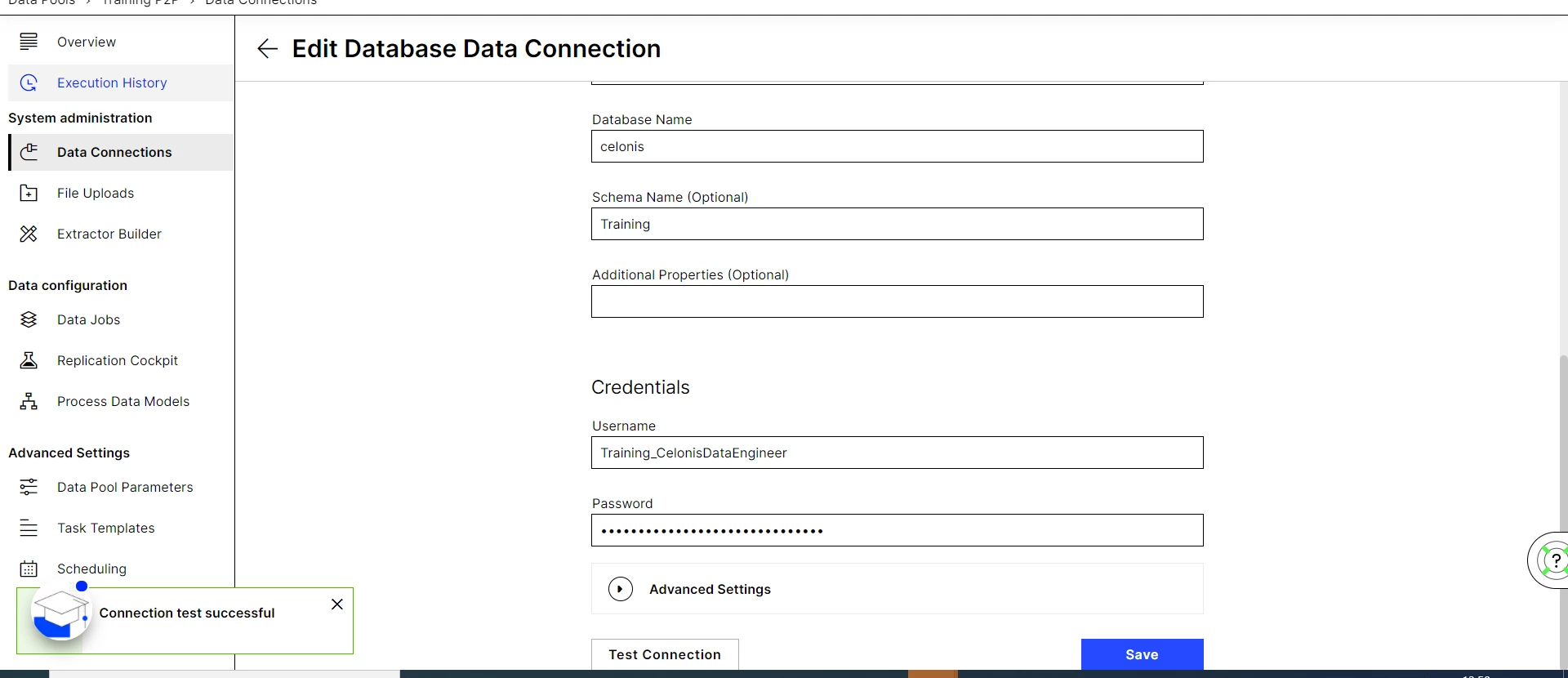Click the Replication Cockpit flask icon

pyautogui.click(x=29, y=360)
